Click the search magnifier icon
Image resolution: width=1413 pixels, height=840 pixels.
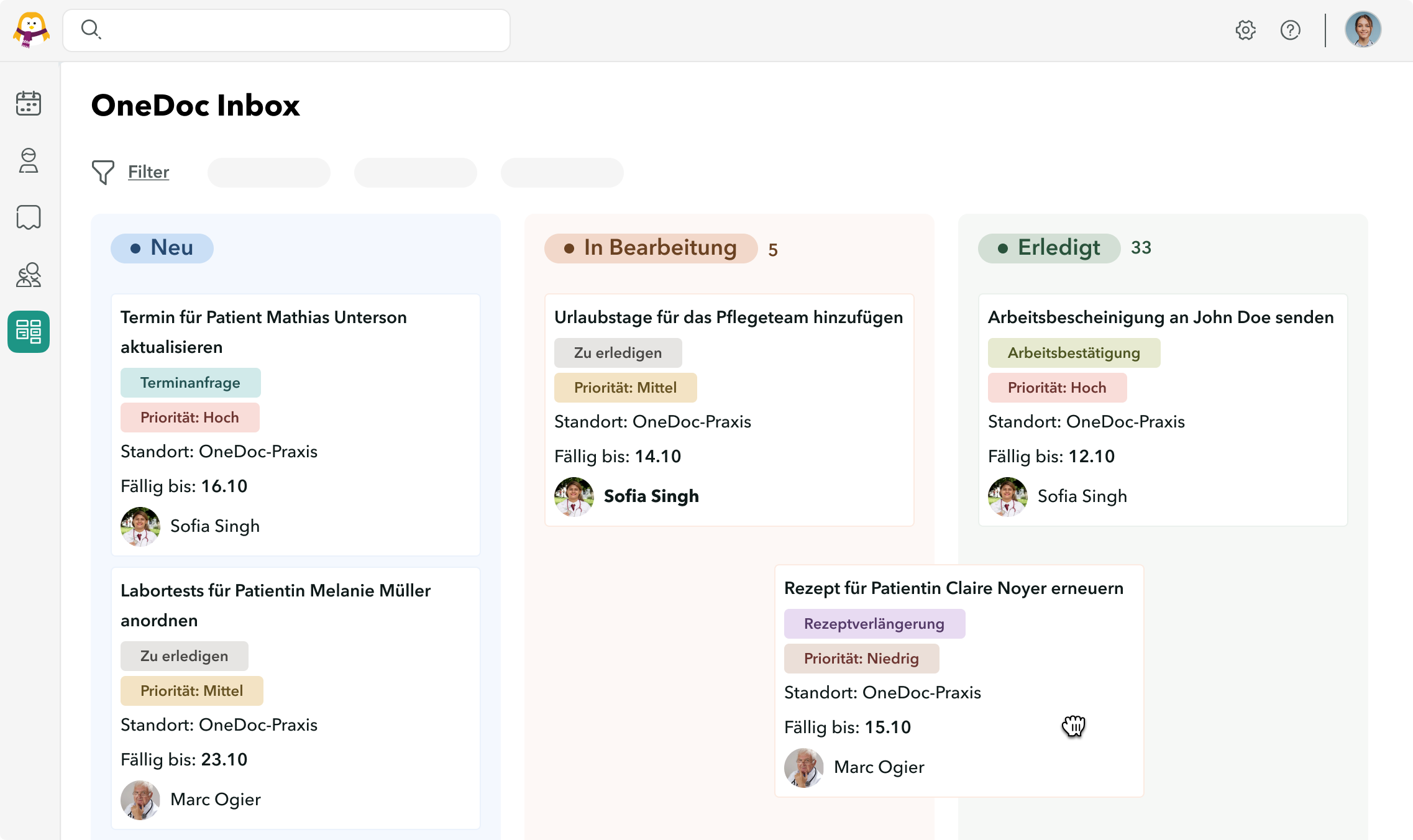91,29
